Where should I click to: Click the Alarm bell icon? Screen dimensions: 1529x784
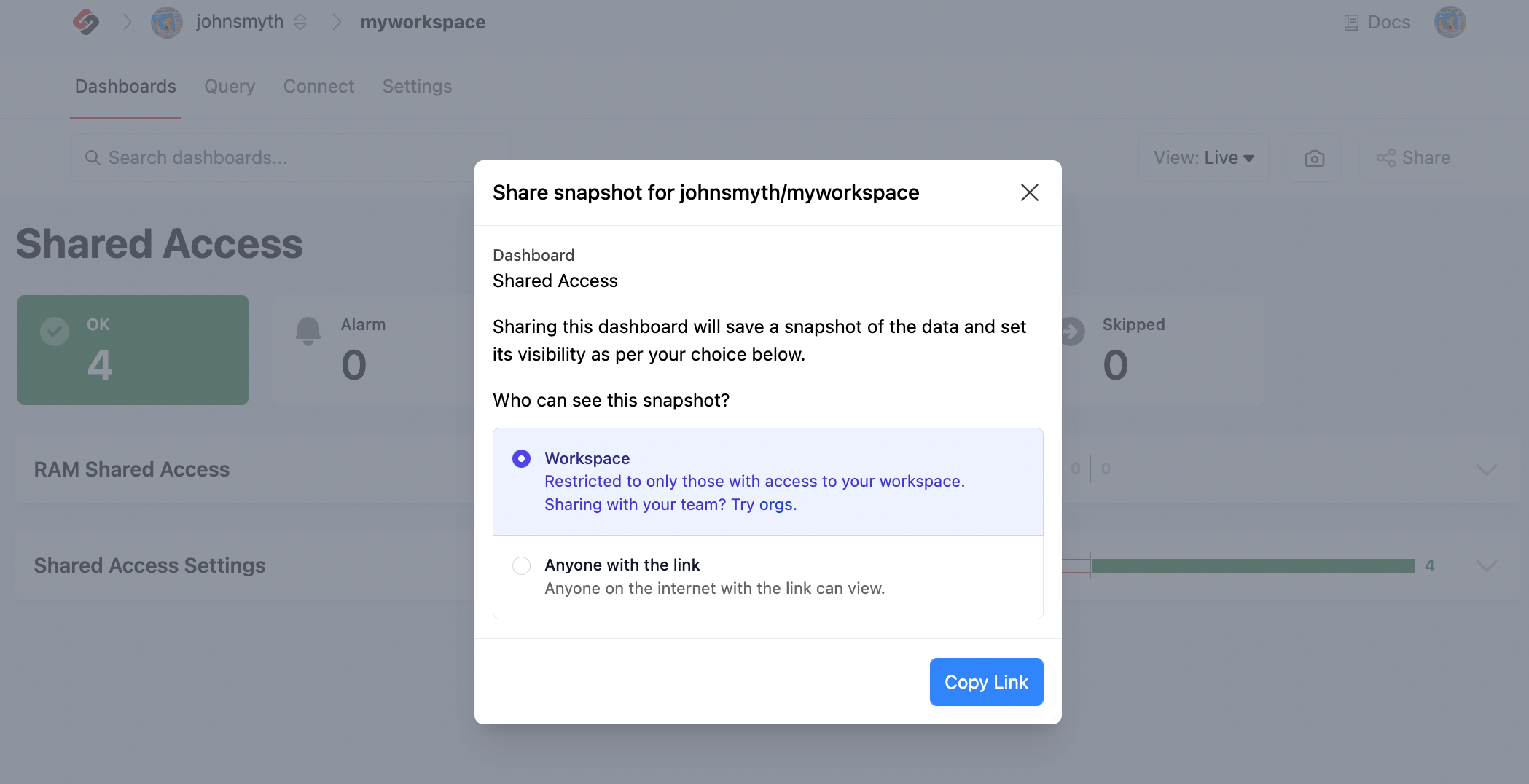click(308, 331)
